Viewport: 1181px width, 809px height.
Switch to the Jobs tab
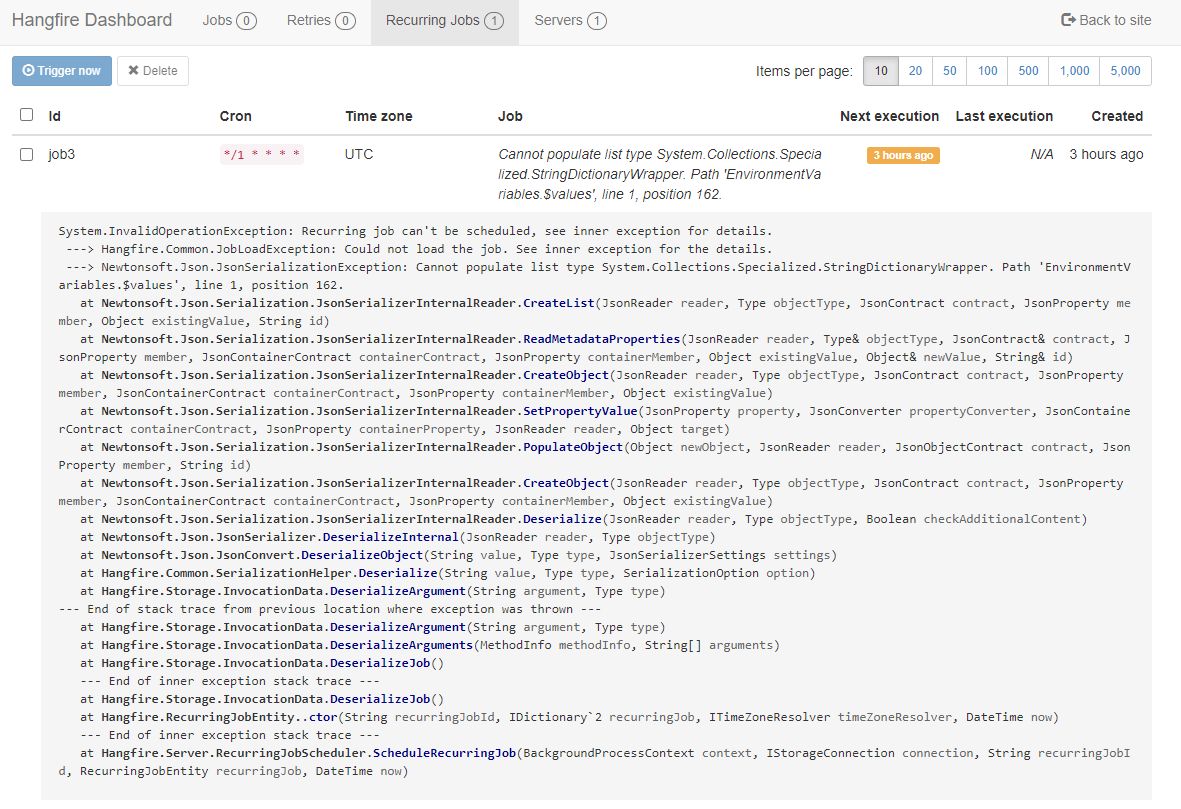pos(229,20)
